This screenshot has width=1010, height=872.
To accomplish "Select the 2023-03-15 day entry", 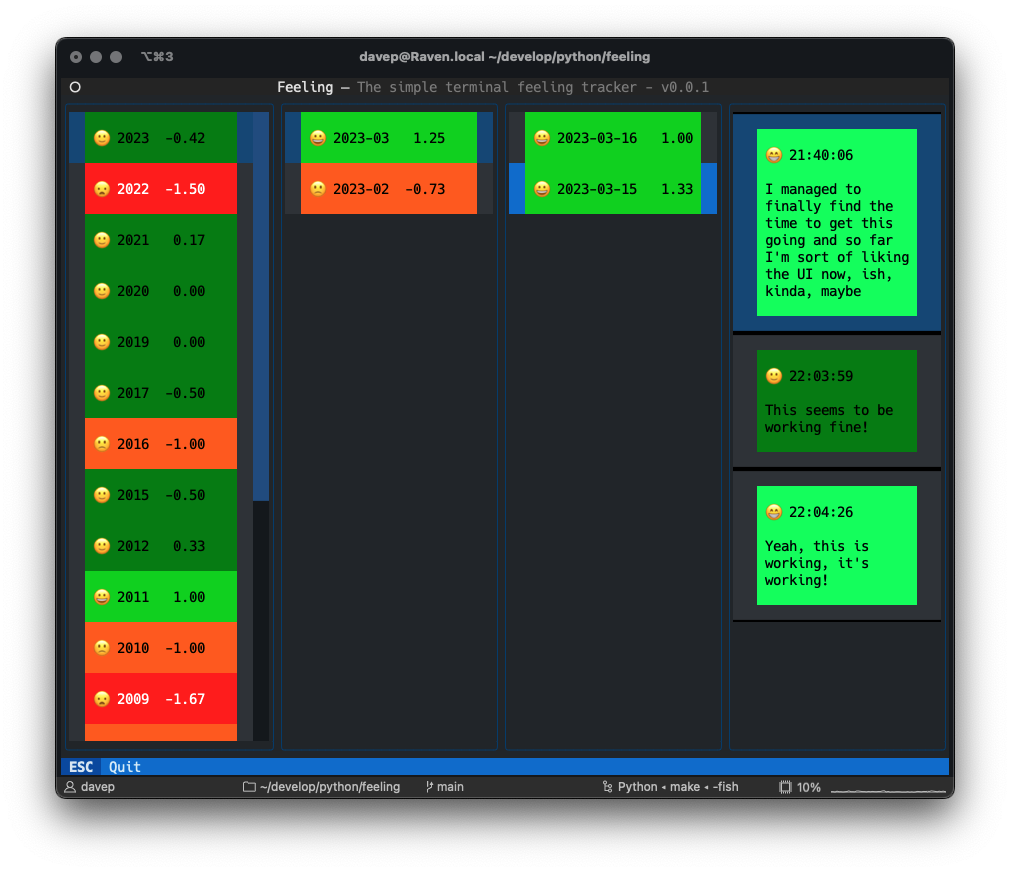I will pos(612,189).
